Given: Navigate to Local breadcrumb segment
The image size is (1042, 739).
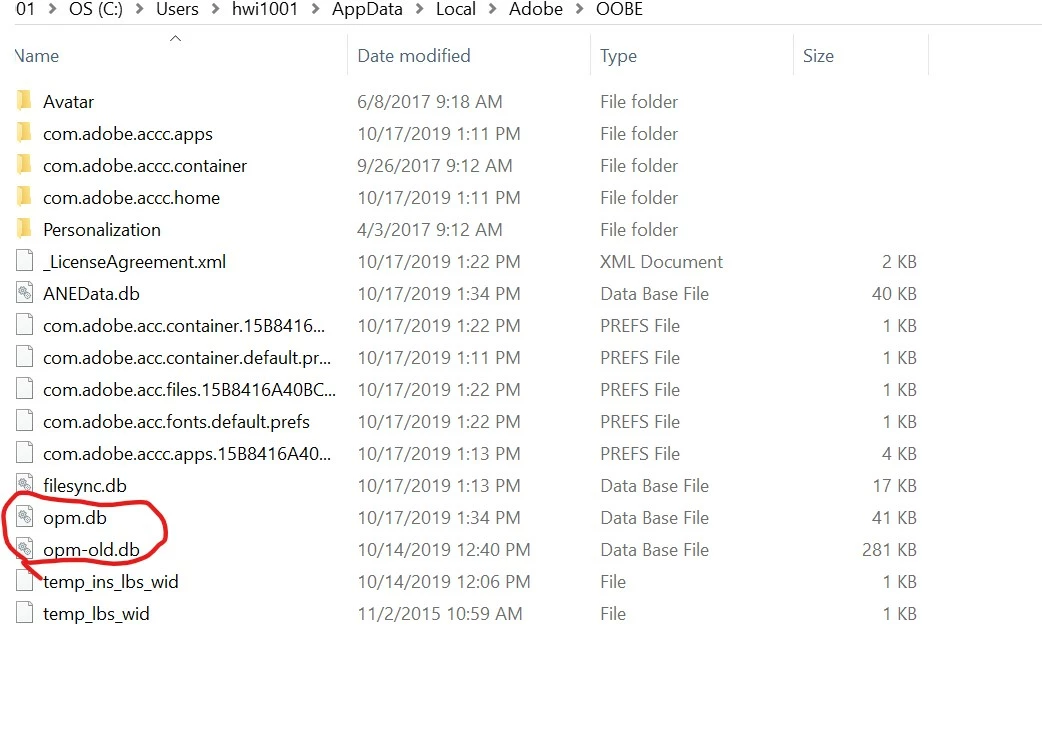Looking at the screenshot, I should pos(455,9).
